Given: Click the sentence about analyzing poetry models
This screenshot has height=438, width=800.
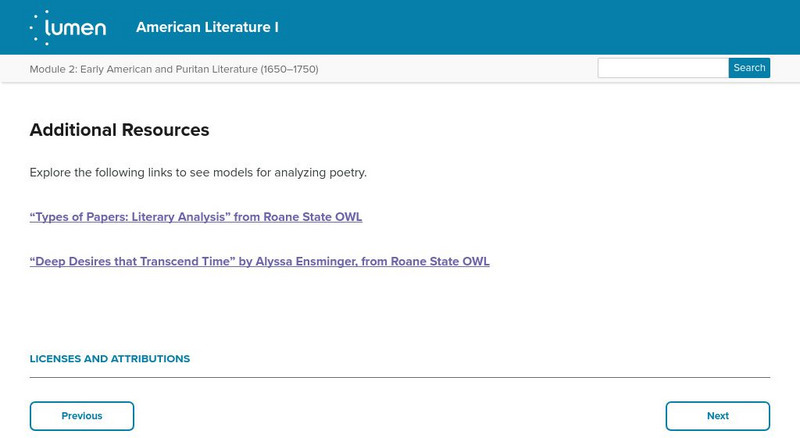Looking at the screenshot, I should point(198,172).
